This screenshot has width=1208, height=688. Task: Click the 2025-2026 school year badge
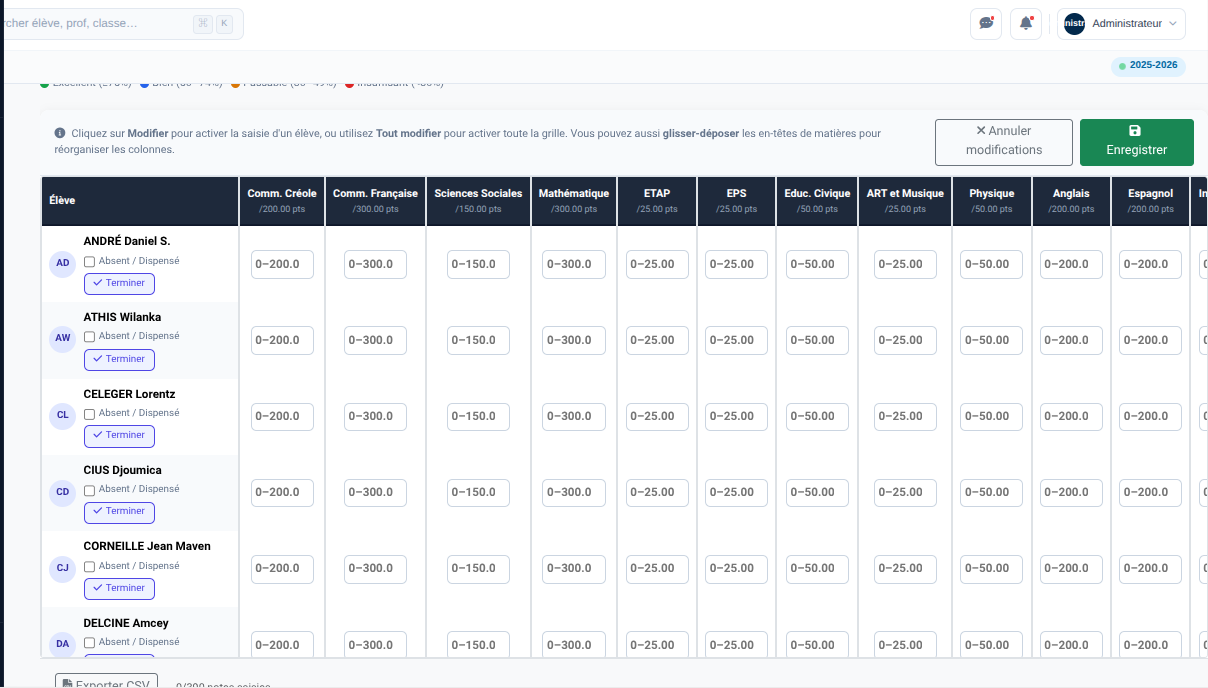(x=1149, y=66)
